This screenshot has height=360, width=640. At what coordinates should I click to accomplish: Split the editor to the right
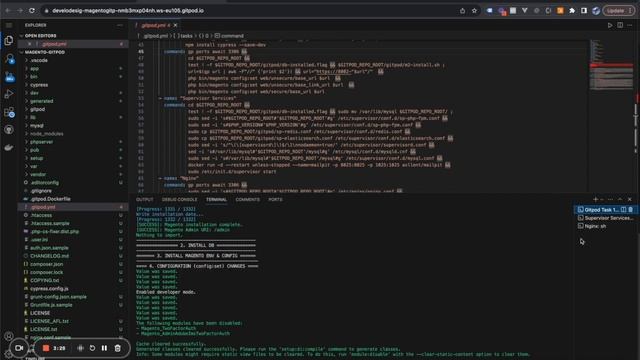click(620, 25)
